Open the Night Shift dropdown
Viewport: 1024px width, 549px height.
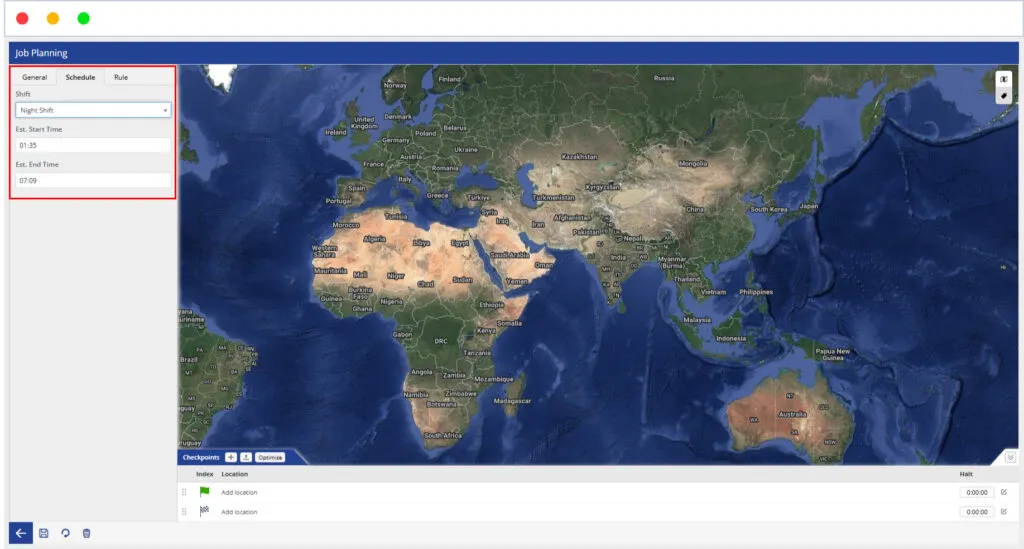click(93, 110)
